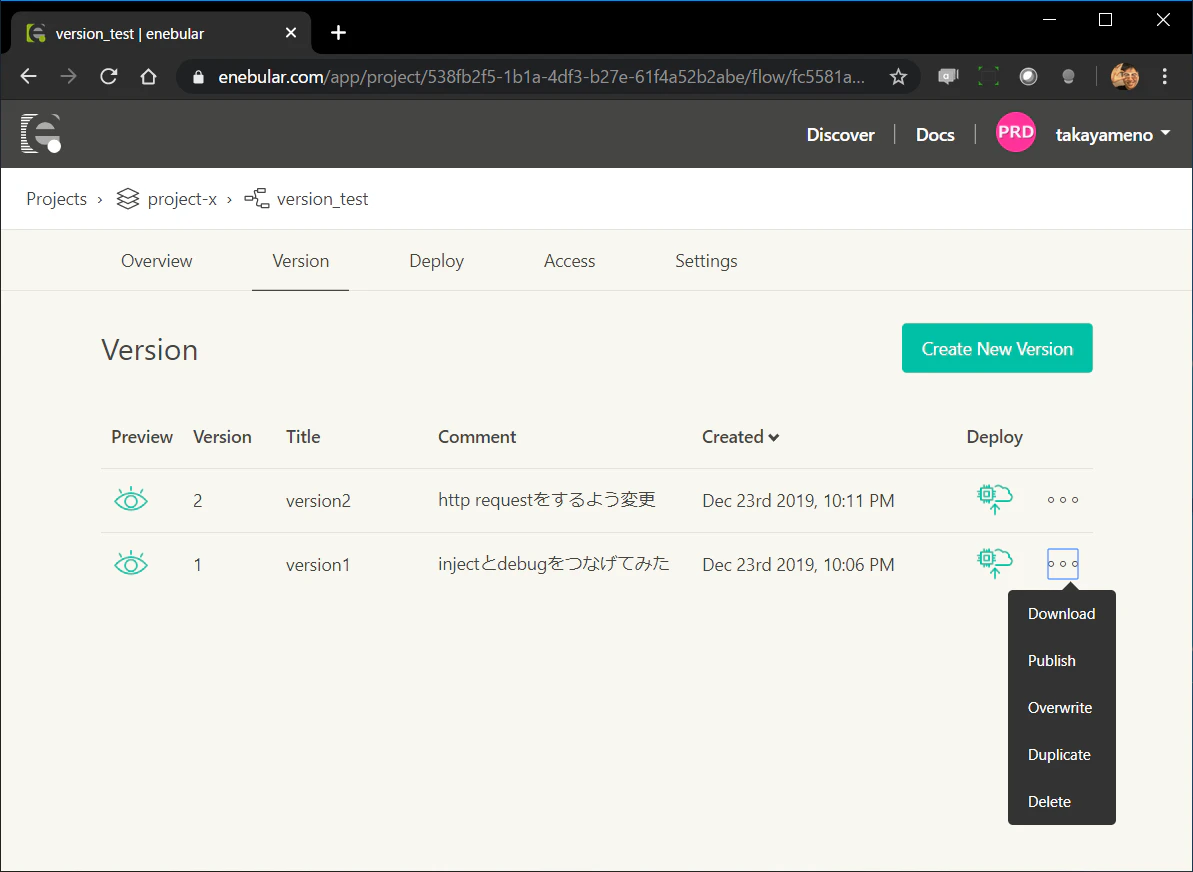Open the Access tab
The width and height of the screenshot is (1193, 872).
click(569, 261)
